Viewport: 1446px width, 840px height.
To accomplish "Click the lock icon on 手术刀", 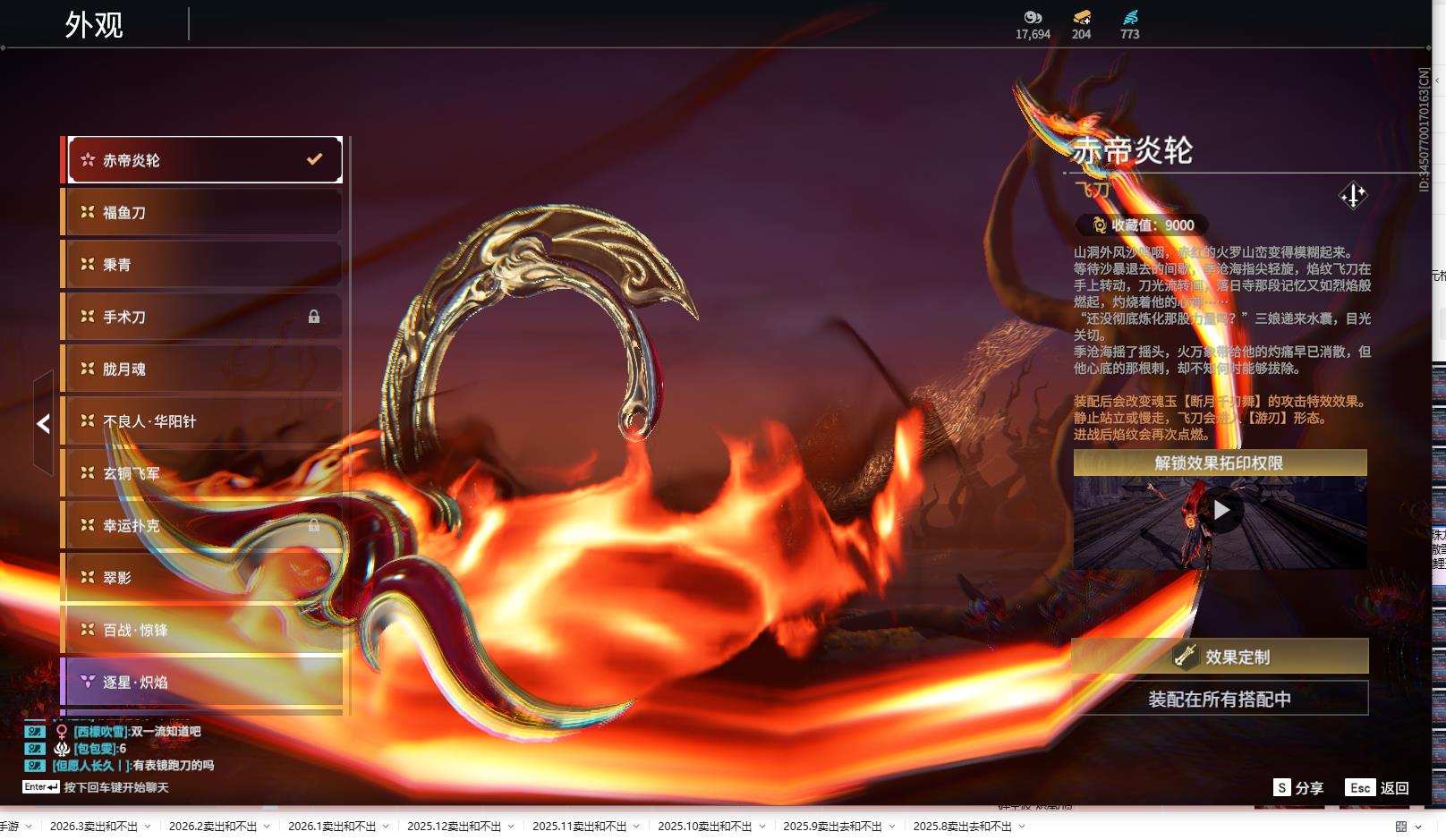I will (x=314, y=317).
